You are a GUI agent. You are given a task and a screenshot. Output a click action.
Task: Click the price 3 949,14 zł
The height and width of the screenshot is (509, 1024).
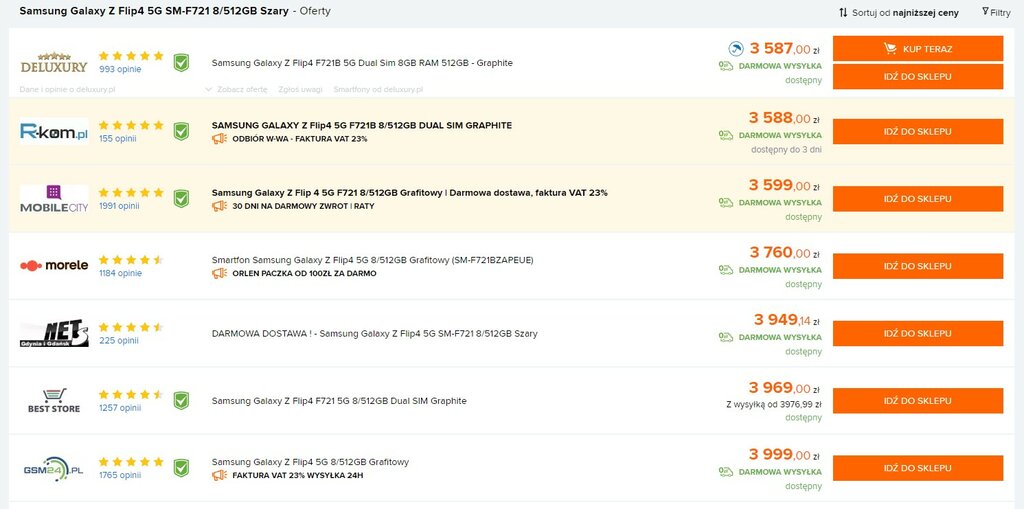pos(787,320)
